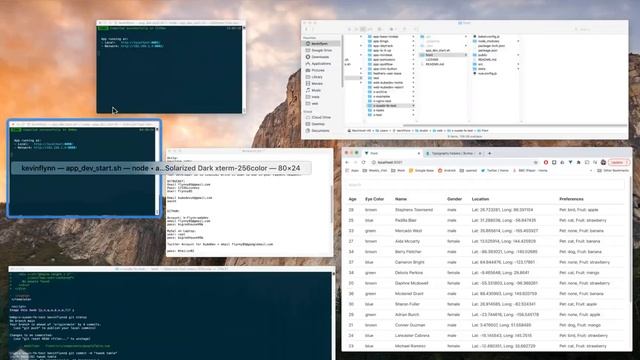Image resolution: width=640 pixels, height=360 pixels.
Task: Expand the public folder chevron in Finder
Action: (518, 55)
